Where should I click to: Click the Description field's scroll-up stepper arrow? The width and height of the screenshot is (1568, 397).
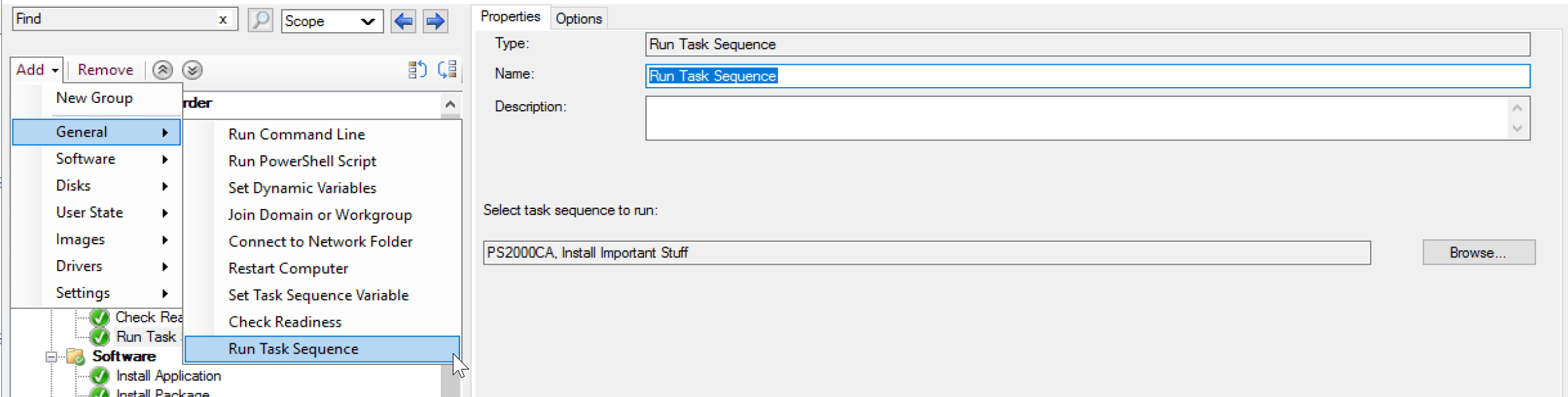pos(1518,106)
